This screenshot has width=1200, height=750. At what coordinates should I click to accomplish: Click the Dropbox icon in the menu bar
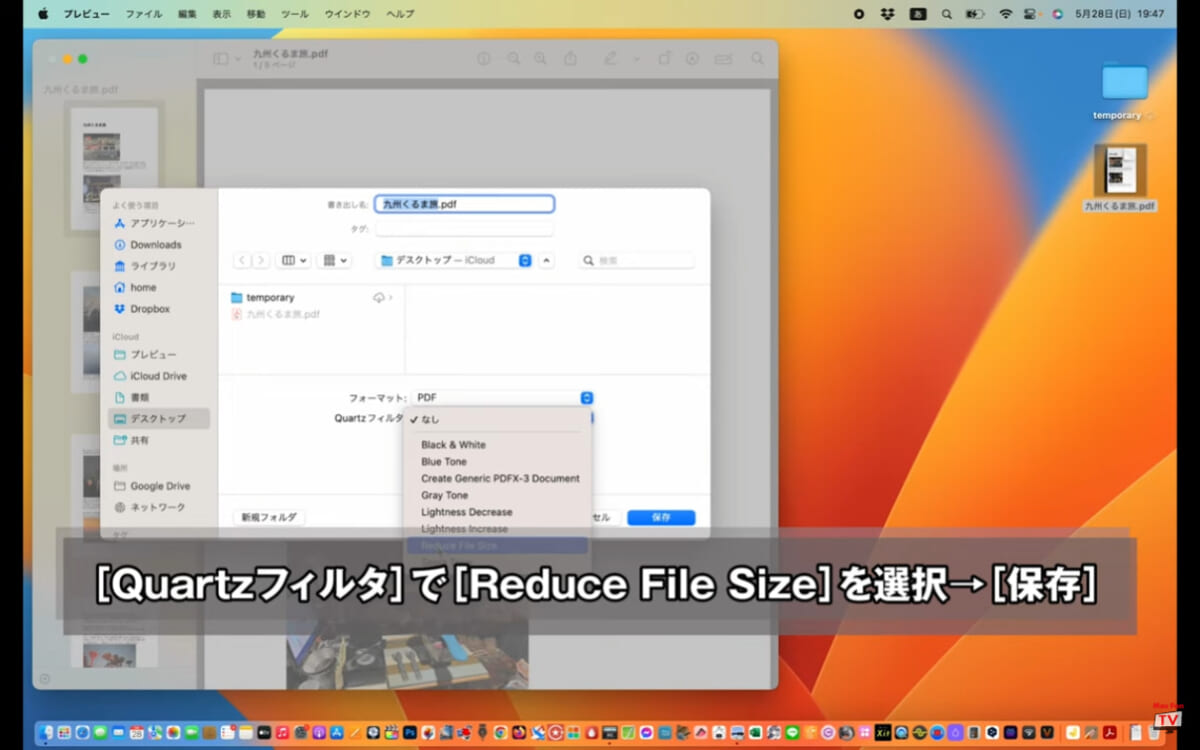tap(887, 14)
